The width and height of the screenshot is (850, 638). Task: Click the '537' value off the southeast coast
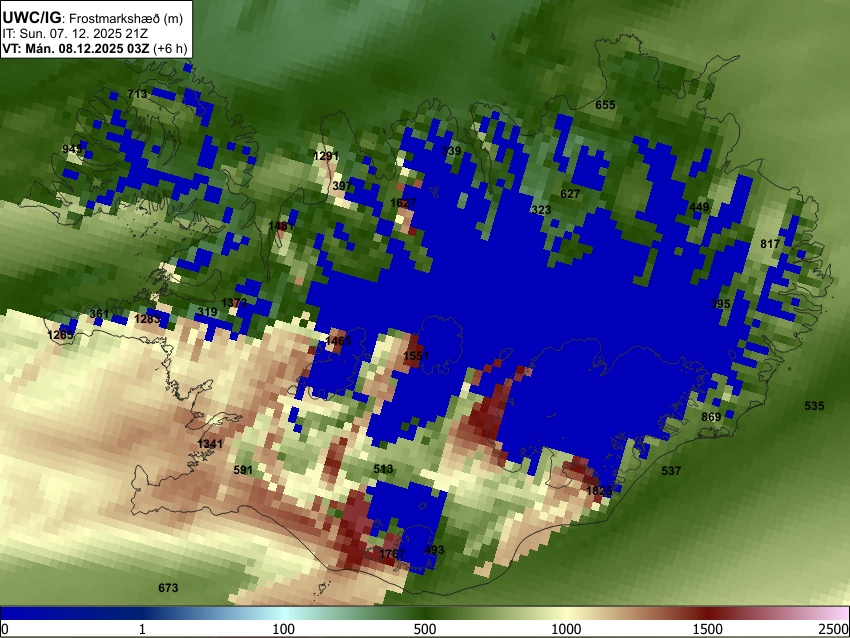coord(671,471)
